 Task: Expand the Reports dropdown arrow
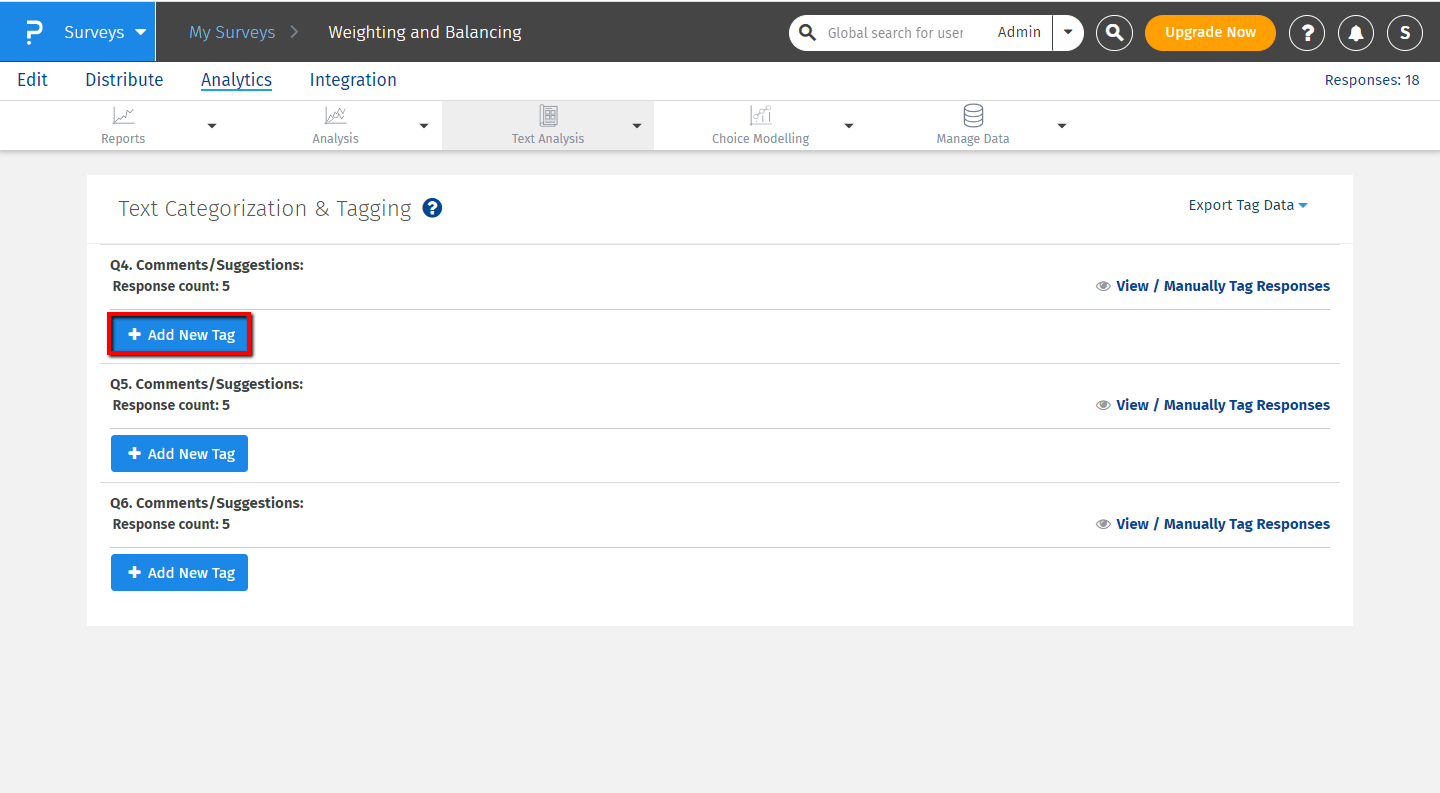(211, 126)
